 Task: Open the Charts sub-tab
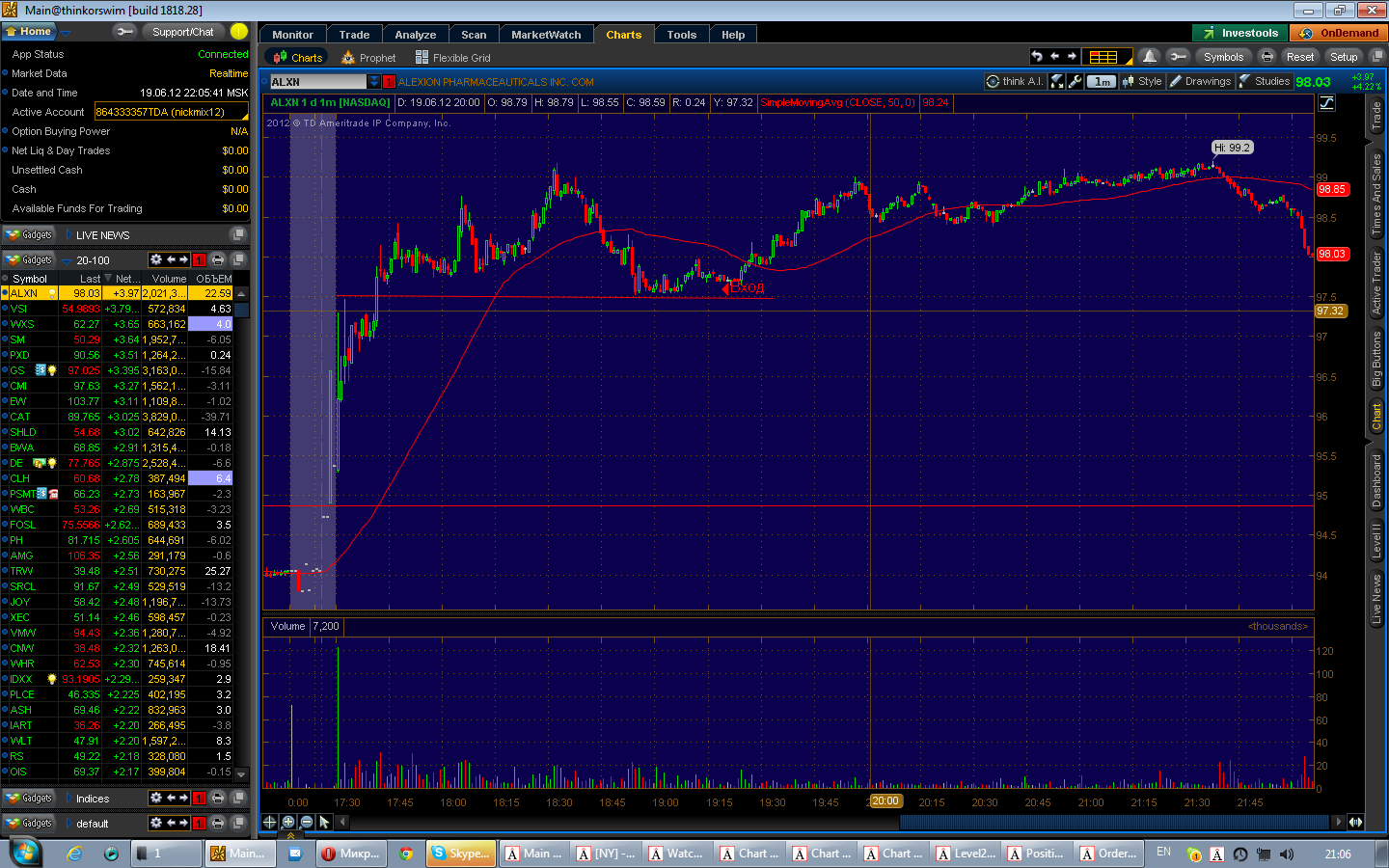pos(296,58)
